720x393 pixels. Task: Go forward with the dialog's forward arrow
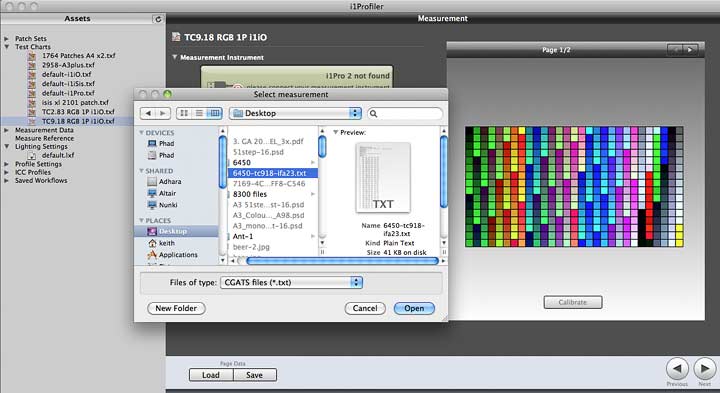pyautogui.click(x=163, y=113)
